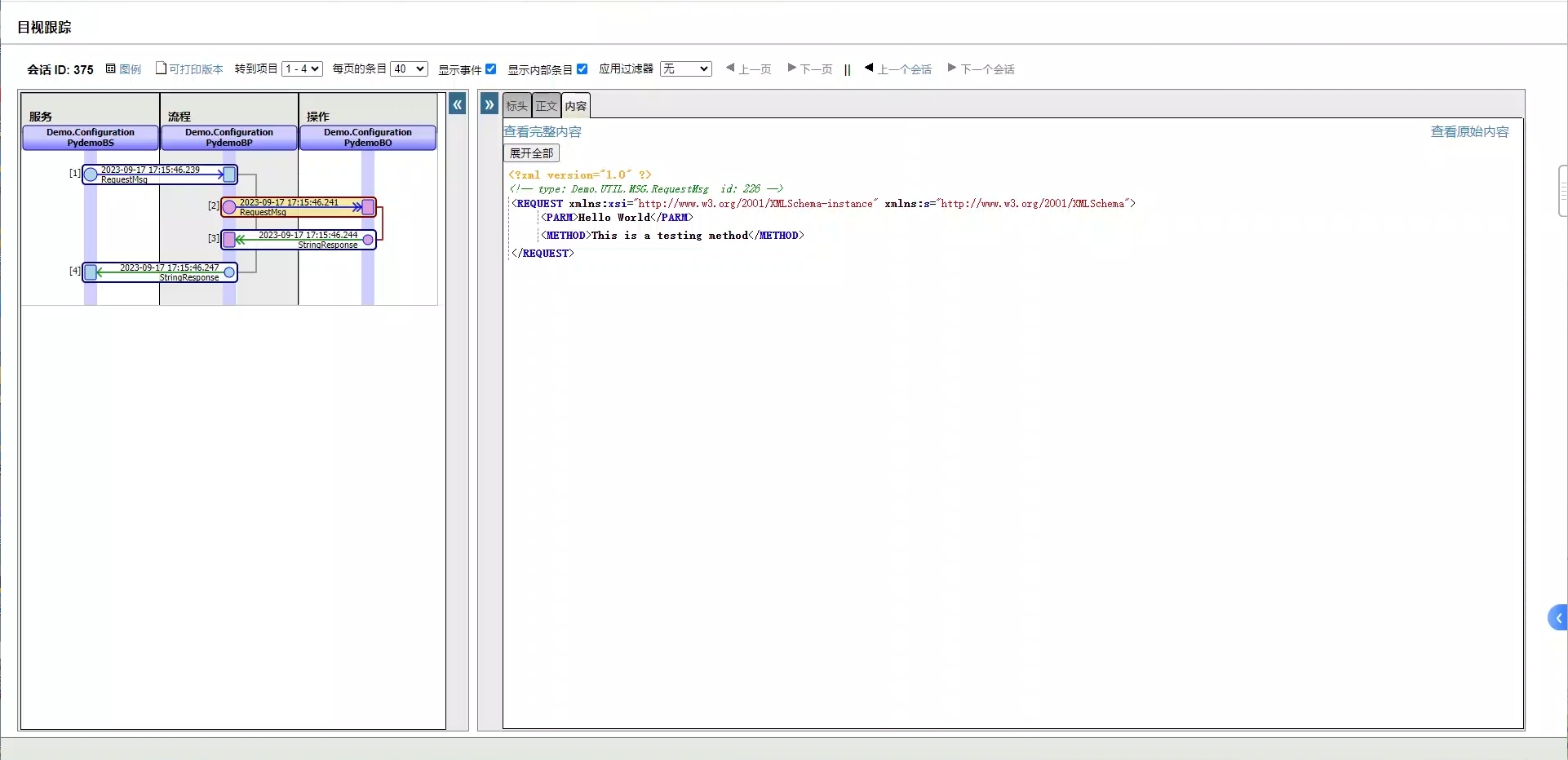Switch to the 正文 tab

click(546, 106)
